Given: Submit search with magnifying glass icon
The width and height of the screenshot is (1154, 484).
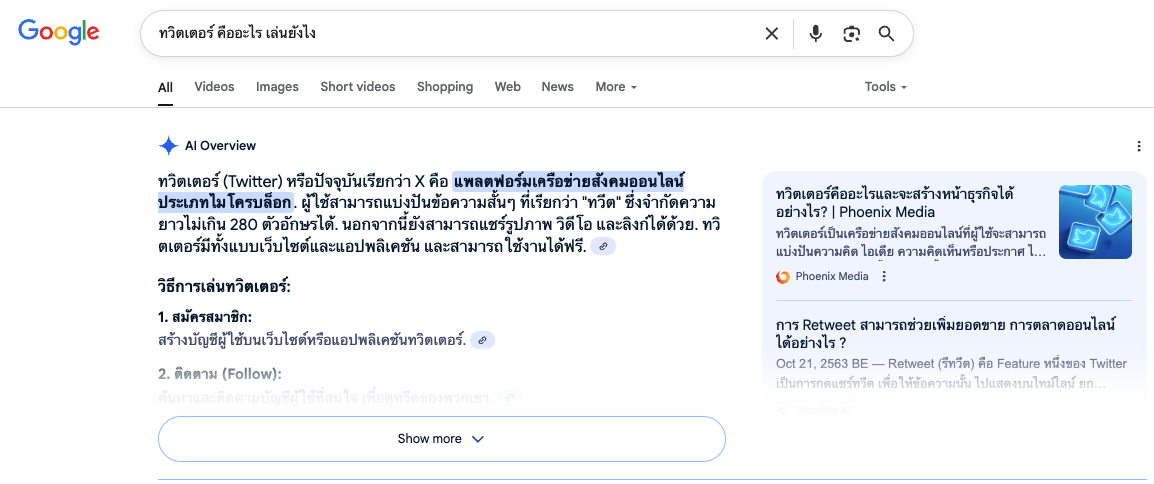Looking at the screenshot, I should [x=887, y=34].
